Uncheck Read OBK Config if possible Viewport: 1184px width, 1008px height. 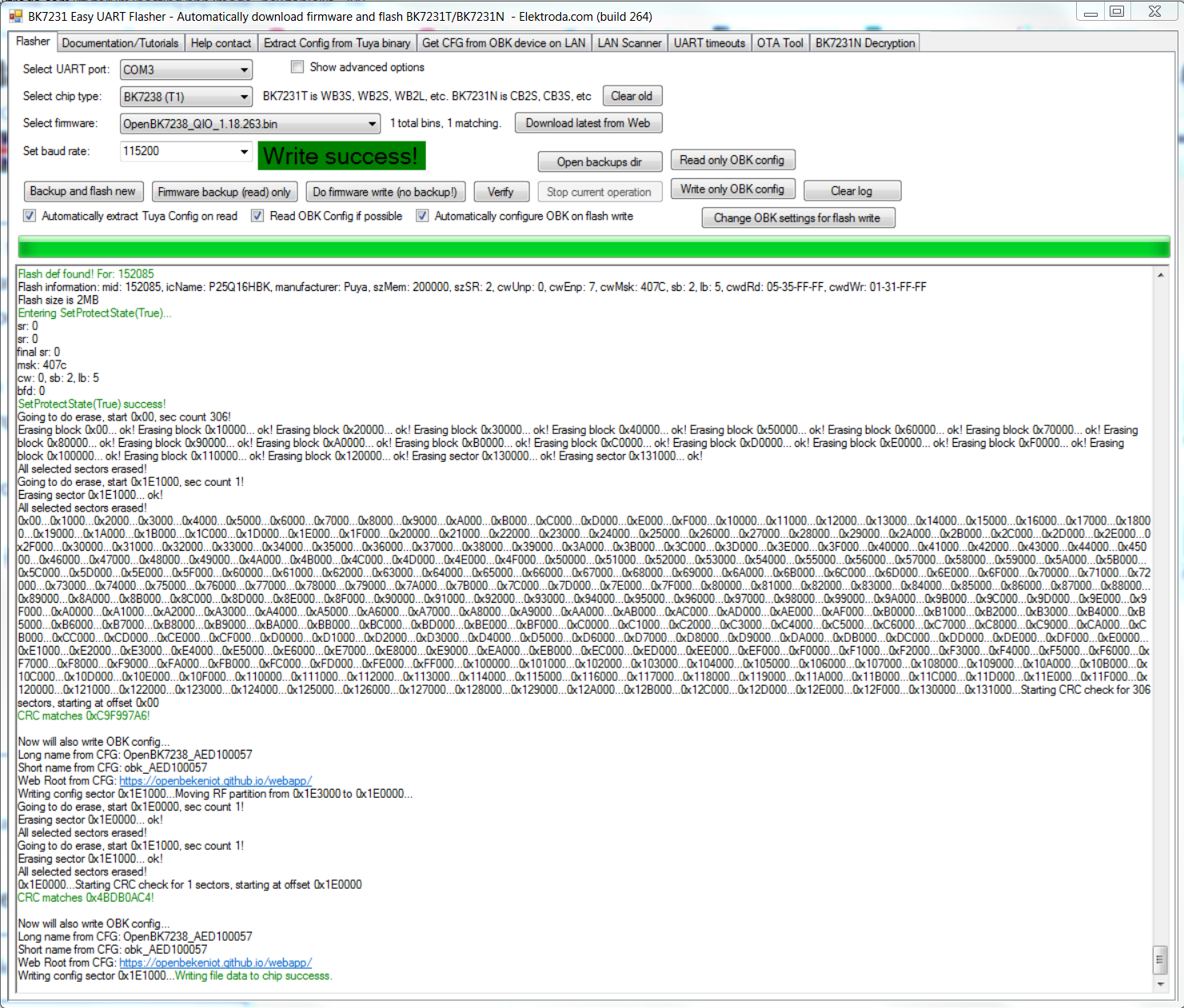257,216
